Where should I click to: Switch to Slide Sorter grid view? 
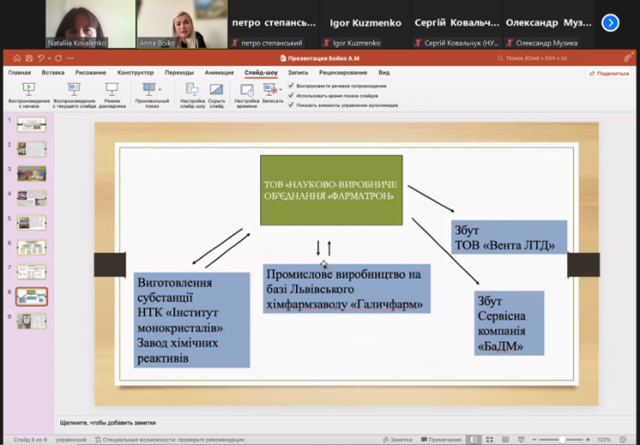489,440
